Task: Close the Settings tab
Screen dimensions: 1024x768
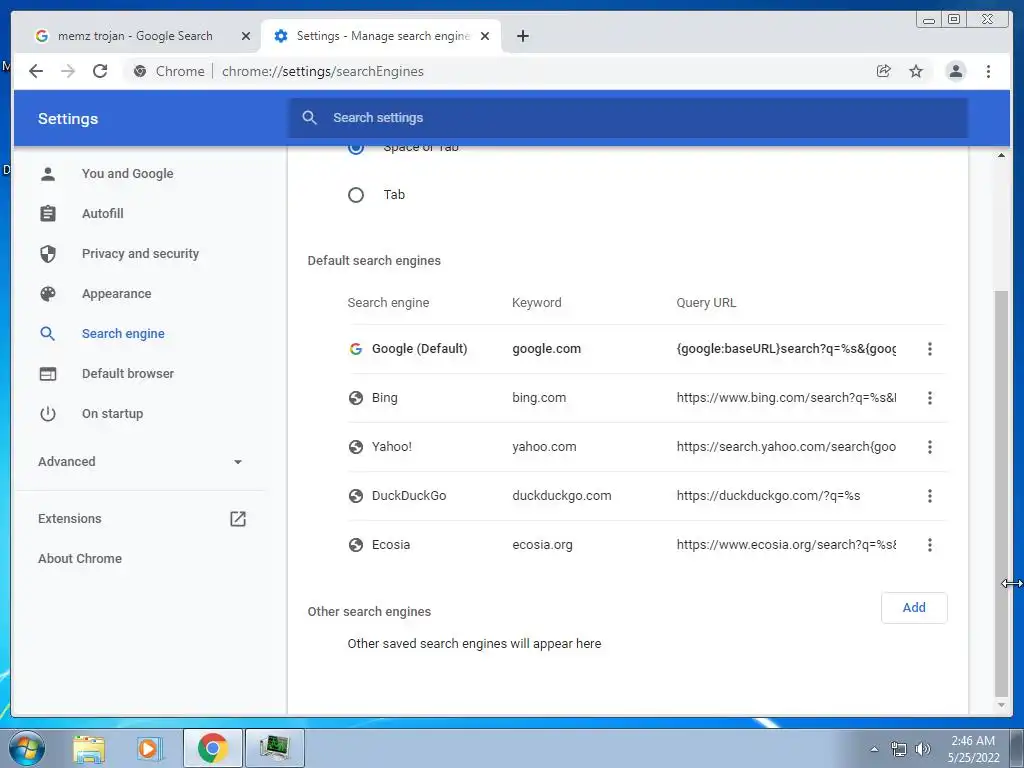Action: pyautogui.click(x=485, y=36)
